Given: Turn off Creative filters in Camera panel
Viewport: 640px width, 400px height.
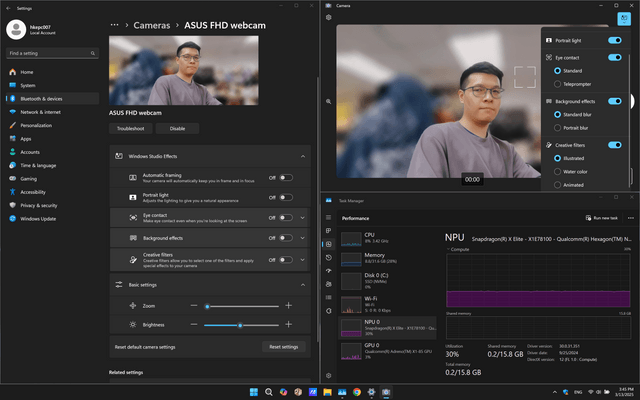Looking at the screenshot, I should coord(615,145).
